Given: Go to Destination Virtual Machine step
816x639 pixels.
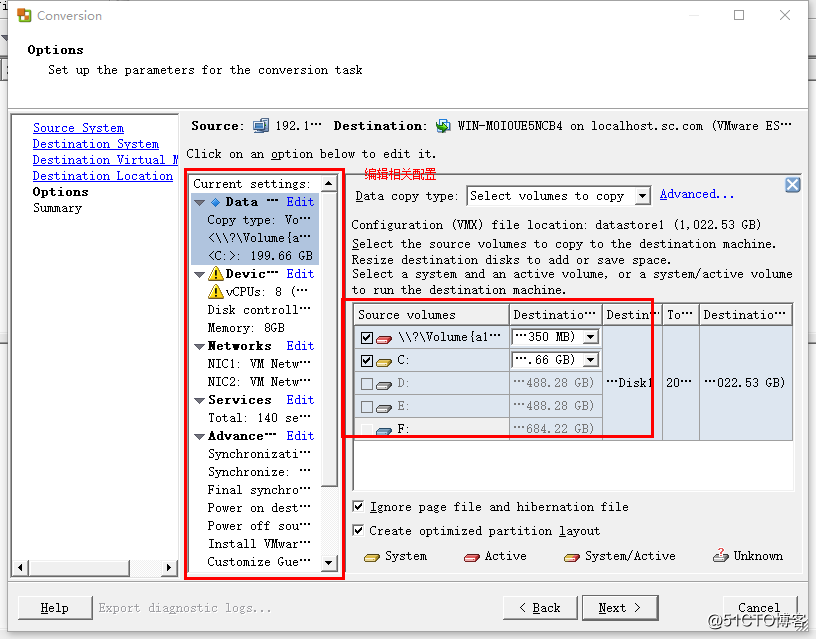Looking at the screenshot, I should pos(105,160).
